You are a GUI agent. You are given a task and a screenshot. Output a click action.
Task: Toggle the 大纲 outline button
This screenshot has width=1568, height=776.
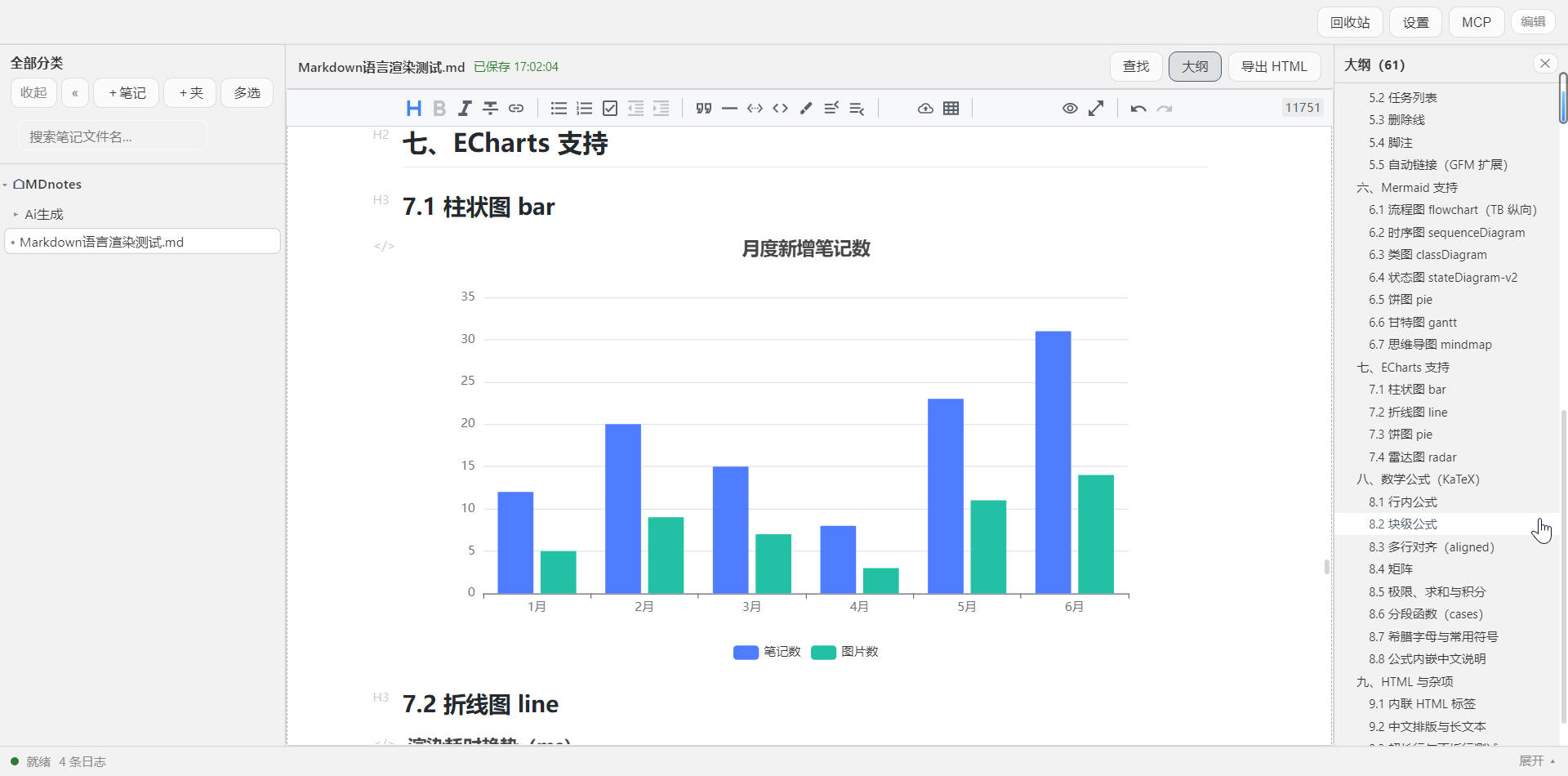1195,66
